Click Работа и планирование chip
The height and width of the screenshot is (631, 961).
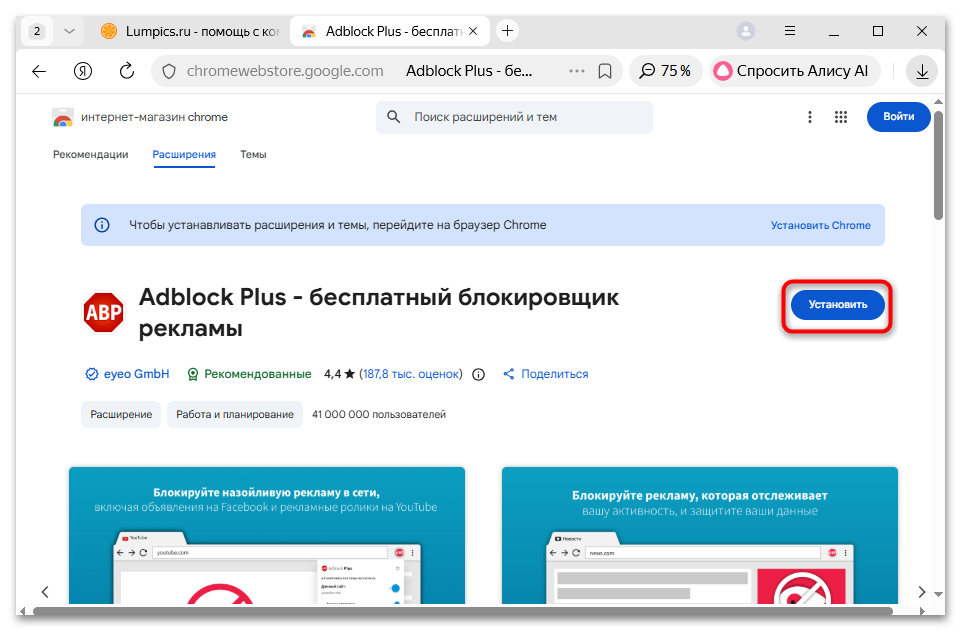pos(235,415)
